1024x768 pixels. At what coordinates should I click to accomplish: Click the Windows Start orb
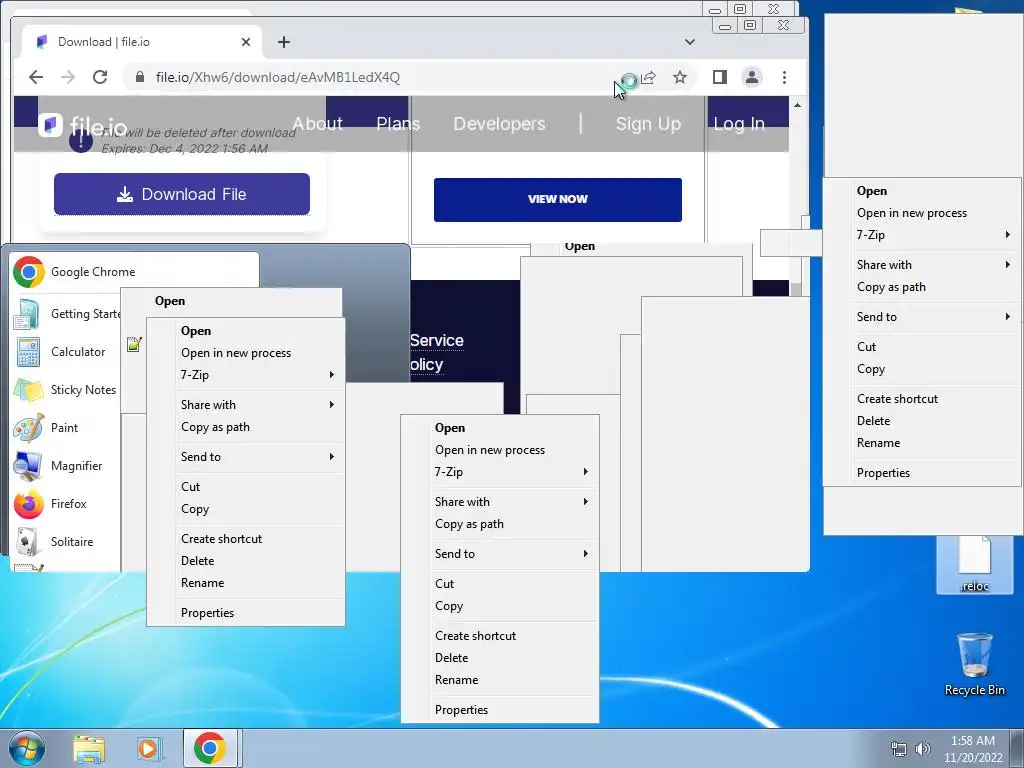click(x=26, y=748)
